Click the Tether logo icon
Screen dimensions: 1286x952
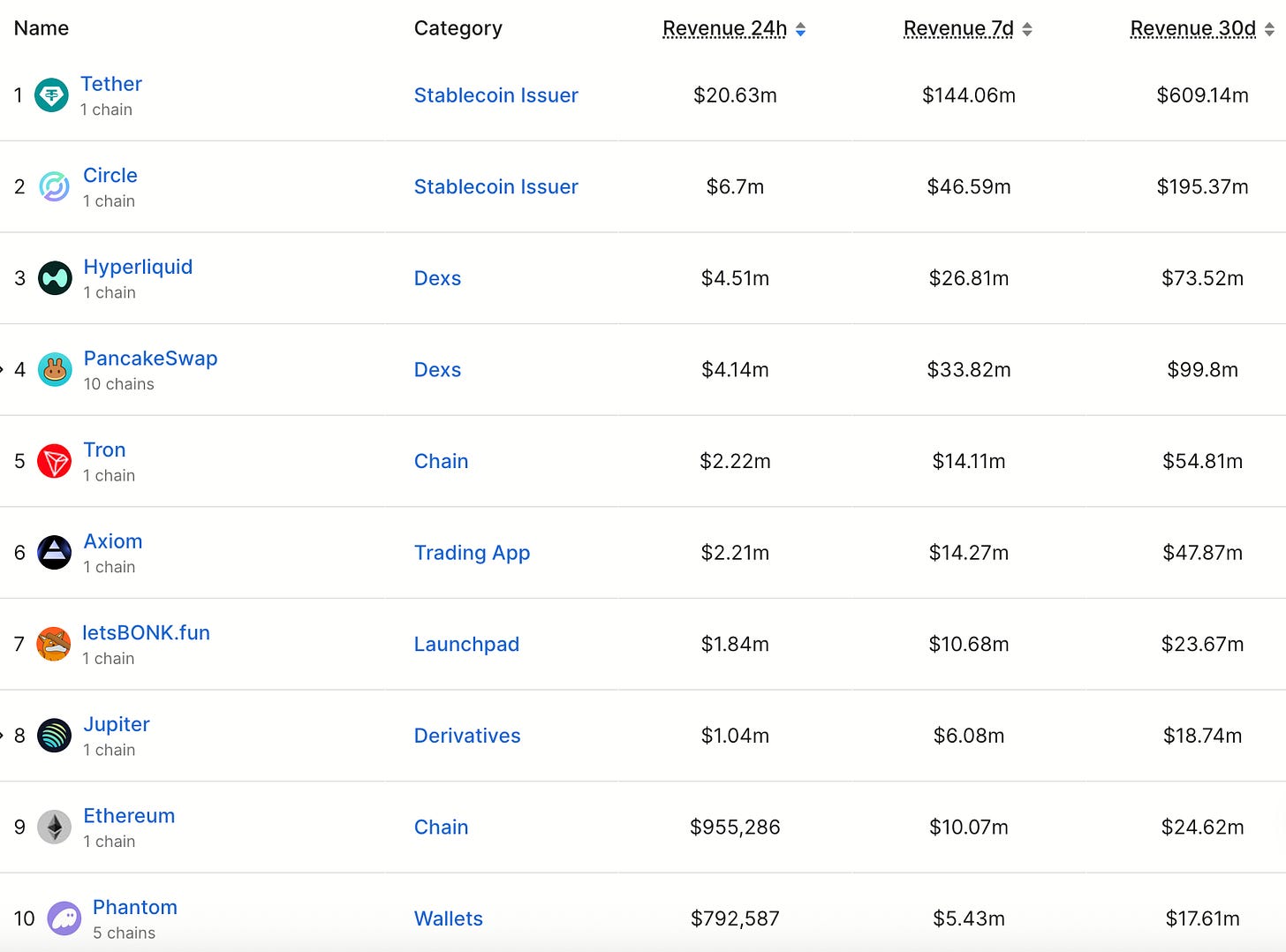point(51,95)
